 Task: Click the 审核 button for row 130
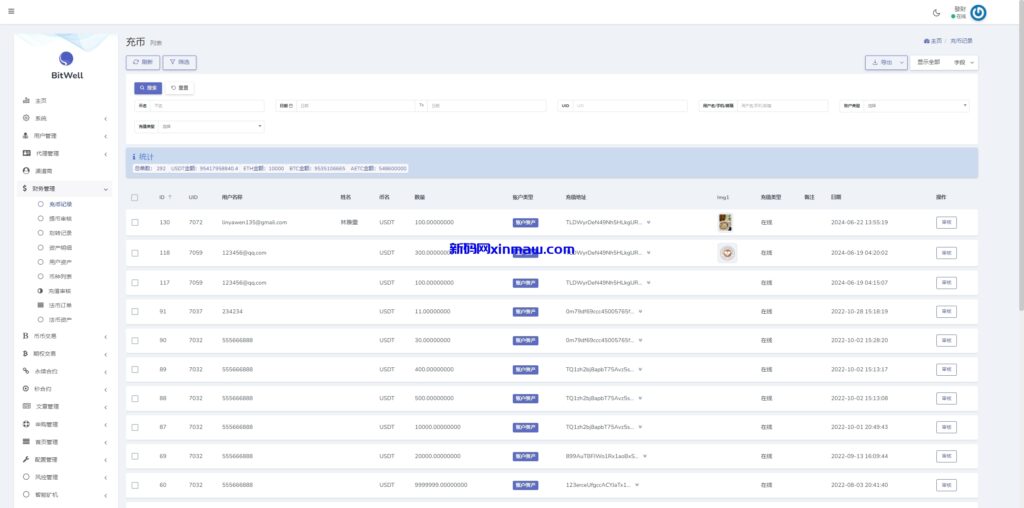coord(946,222)
